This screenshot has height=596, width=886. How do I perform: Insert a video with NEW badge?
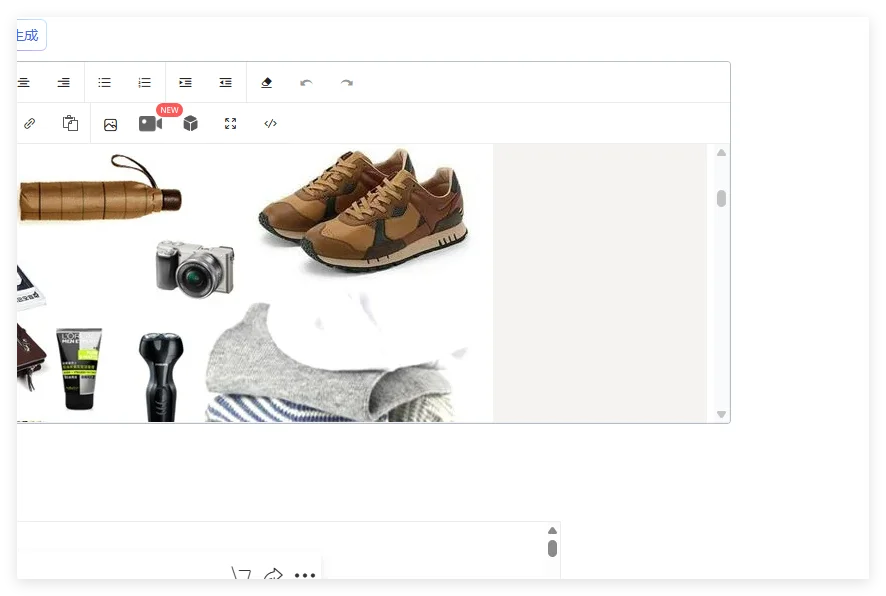pos(150,123)
